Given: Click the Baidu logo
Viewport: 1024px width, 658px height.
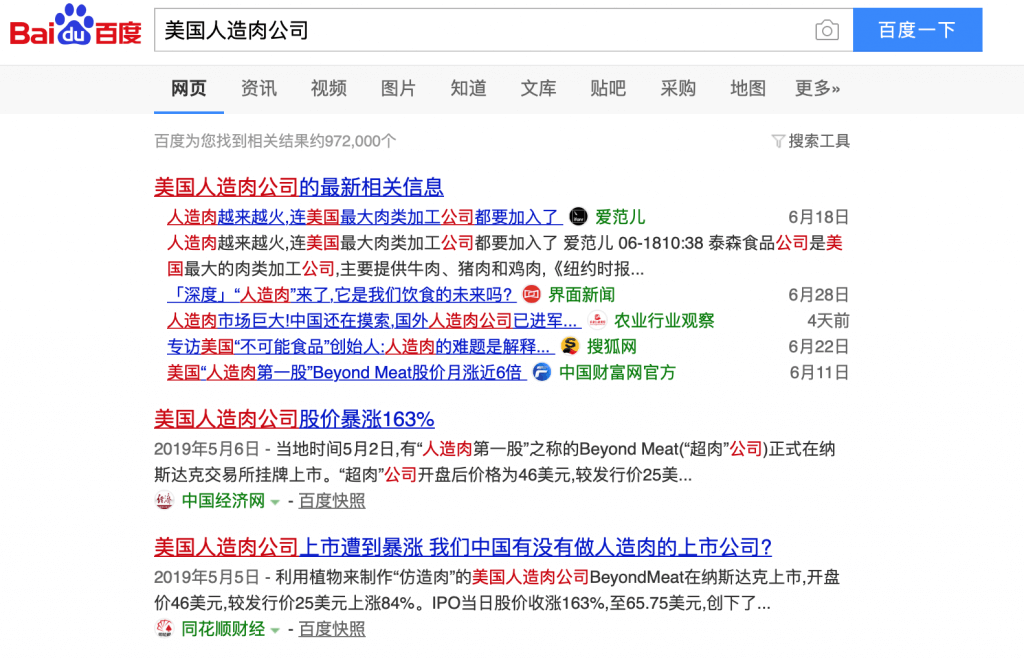Looking at the screenshot, I should [x=76, y=27].
